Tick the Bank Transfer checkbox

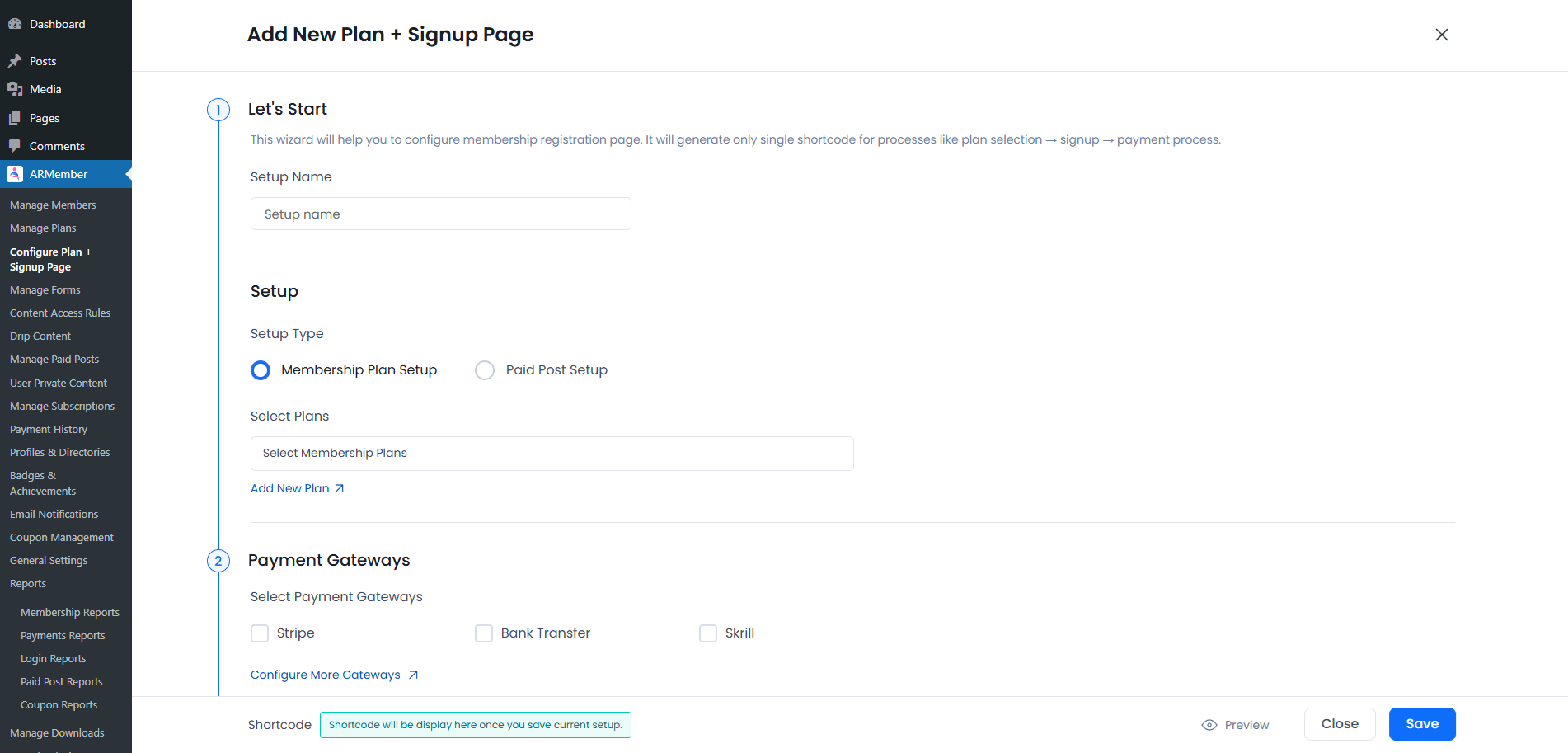click(484, 633)
